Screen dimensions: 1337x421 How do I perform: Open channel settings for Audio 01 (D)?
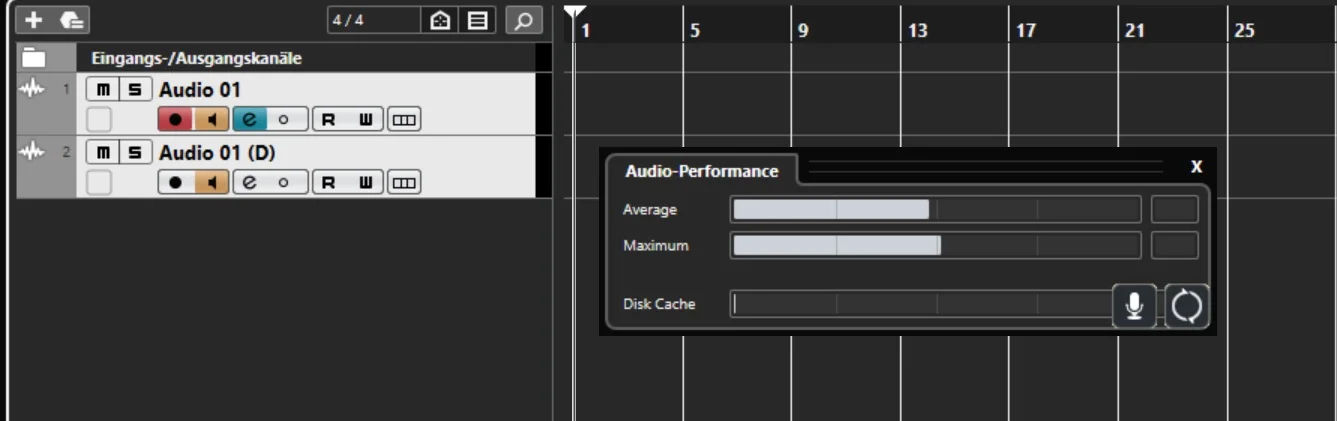(x=250, y=182)
